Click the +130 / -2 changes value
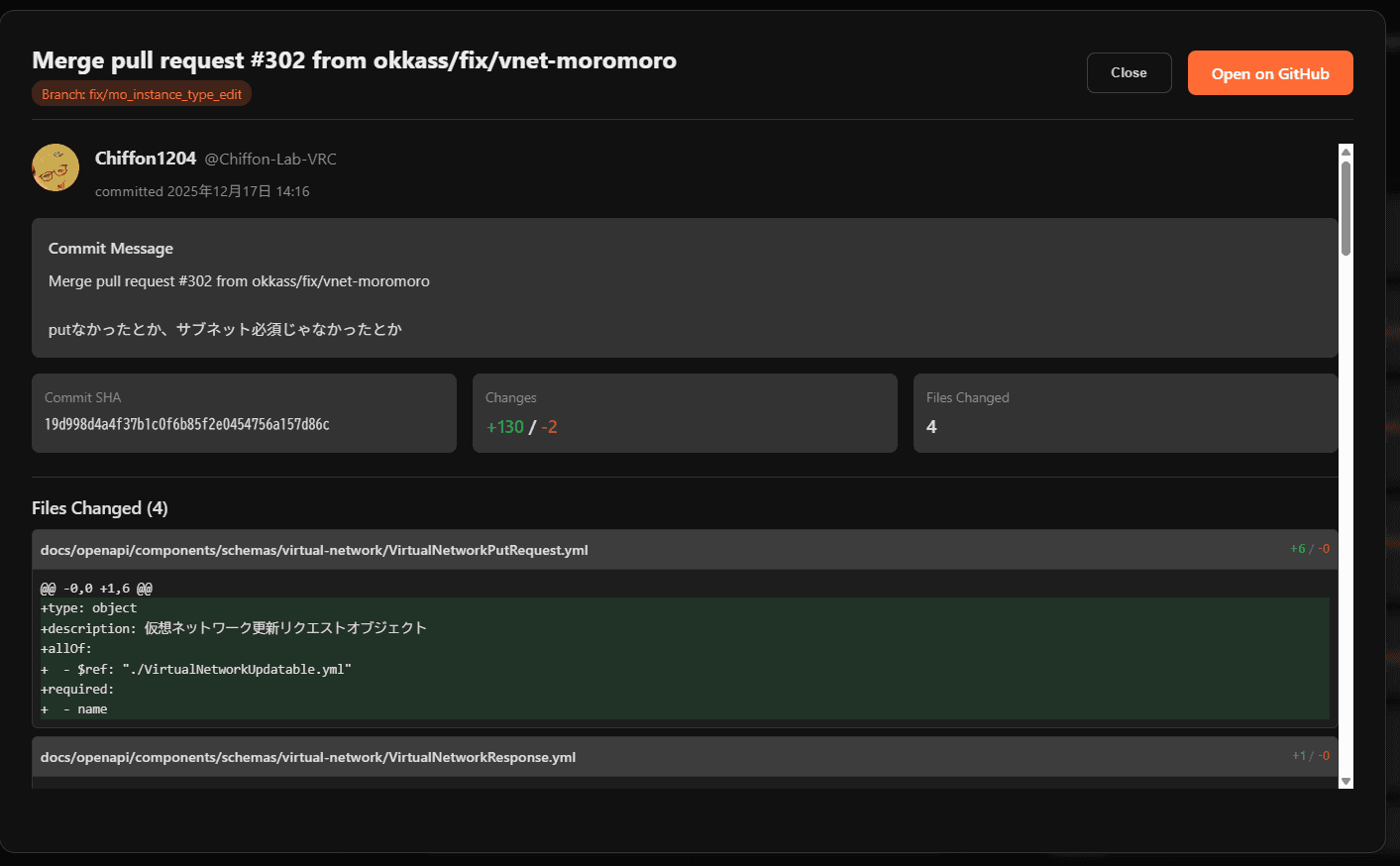Screen dimensions: 1400x866 521,427
